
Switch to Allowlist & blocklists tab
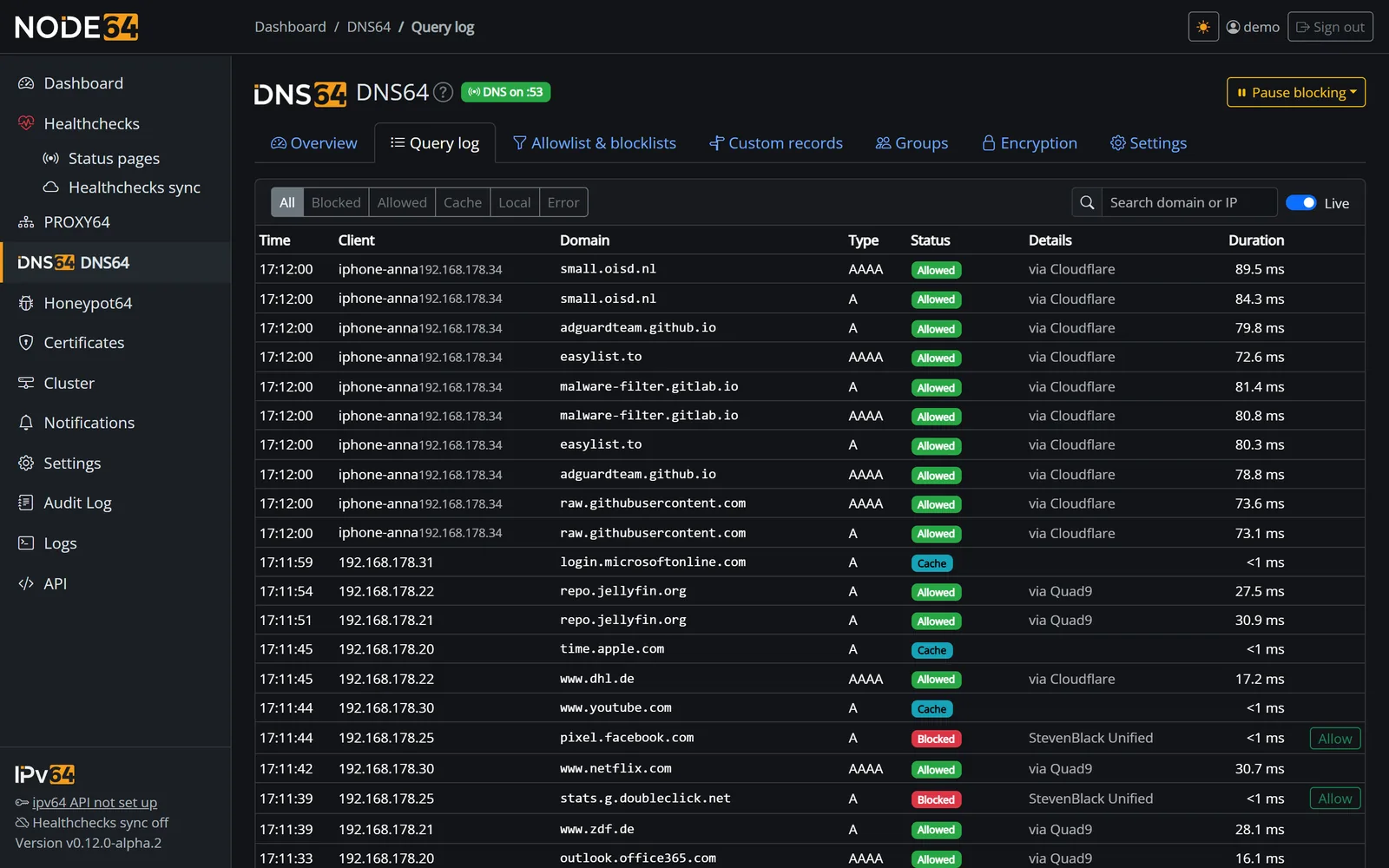pyautogui.click(x=595, y=143)
